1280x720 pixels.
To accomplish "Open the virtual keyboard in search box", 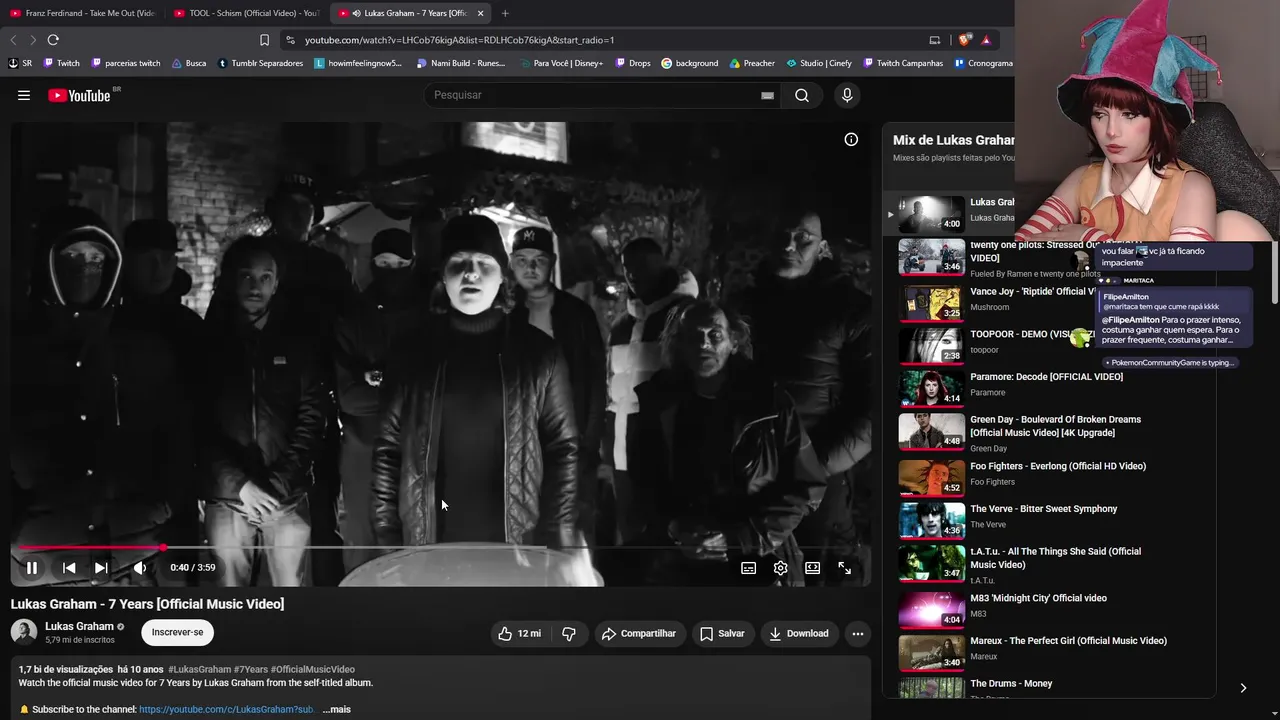I will (x=767, y=95).
